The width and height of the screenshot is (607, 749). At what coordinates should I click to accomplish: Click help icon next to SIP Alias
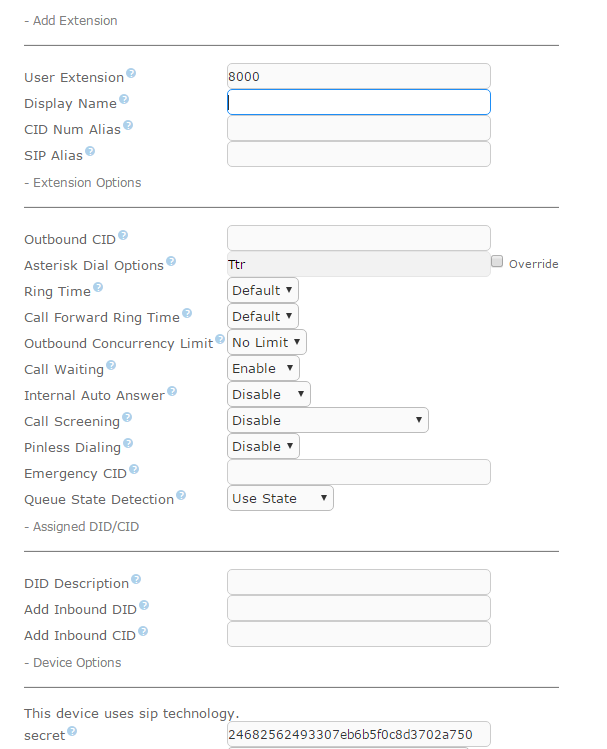pyautogui.click(x=90, y=152)
